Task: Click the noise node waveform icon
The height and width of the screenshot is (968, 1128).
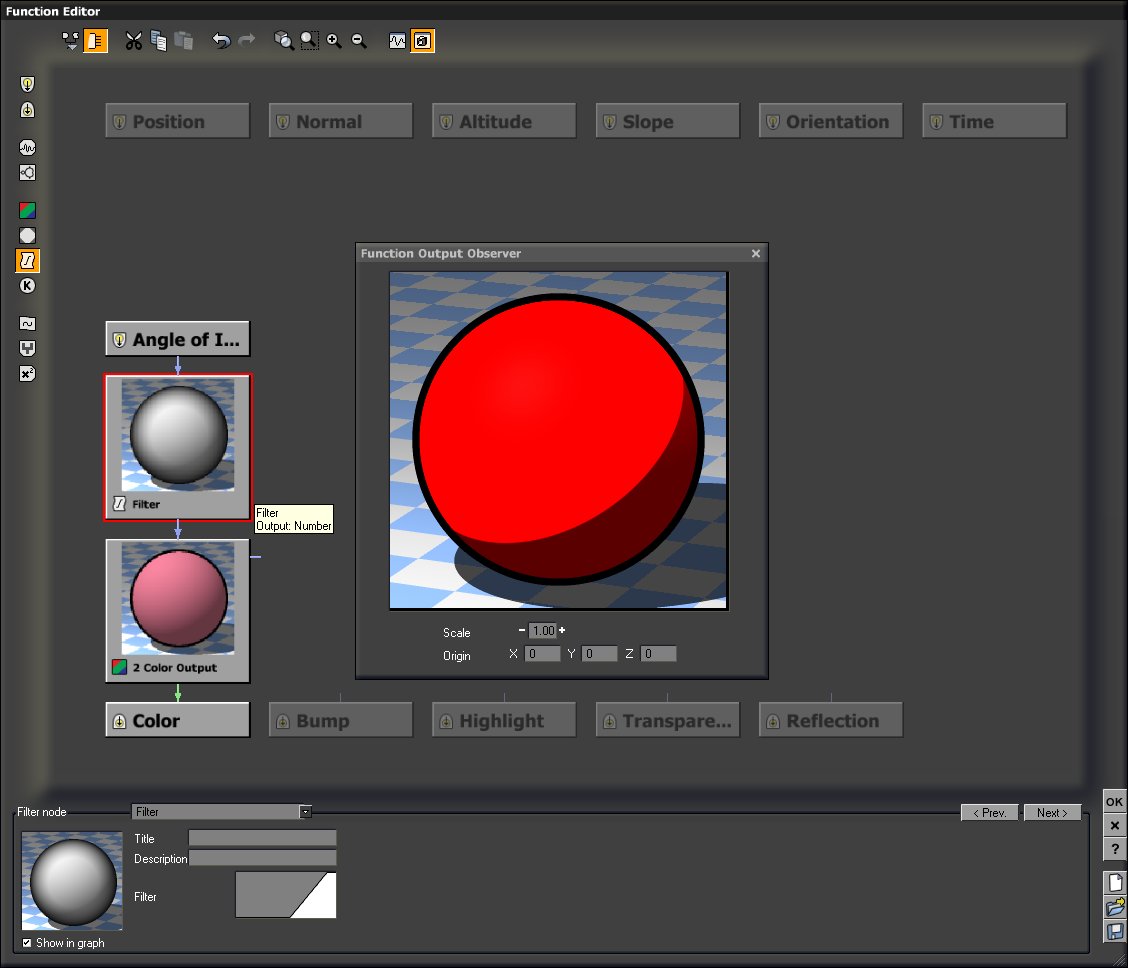Action: click(x=28, y=147)
